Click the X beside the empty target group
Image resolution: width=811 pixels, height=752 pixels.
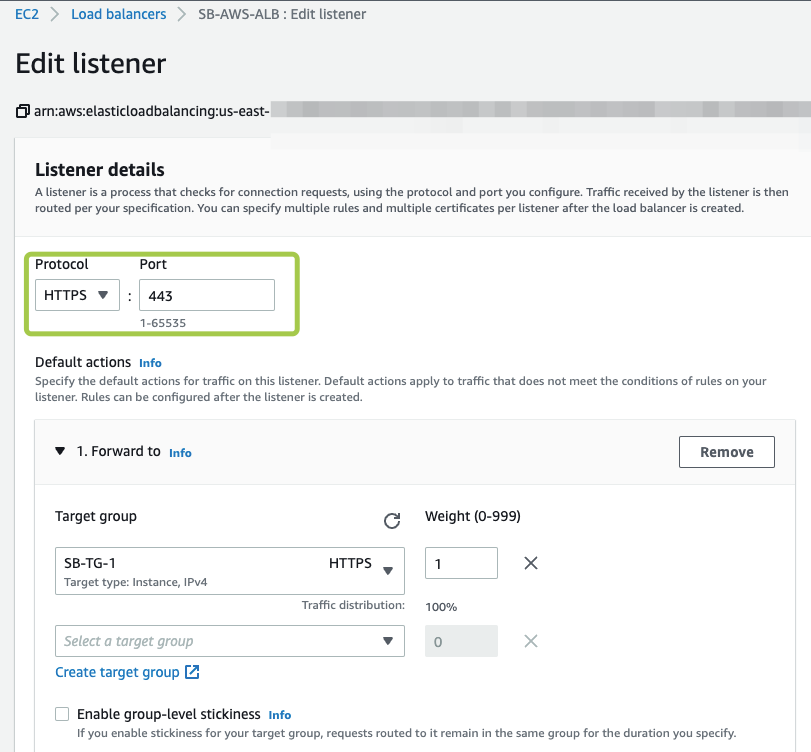pos(531,641)
